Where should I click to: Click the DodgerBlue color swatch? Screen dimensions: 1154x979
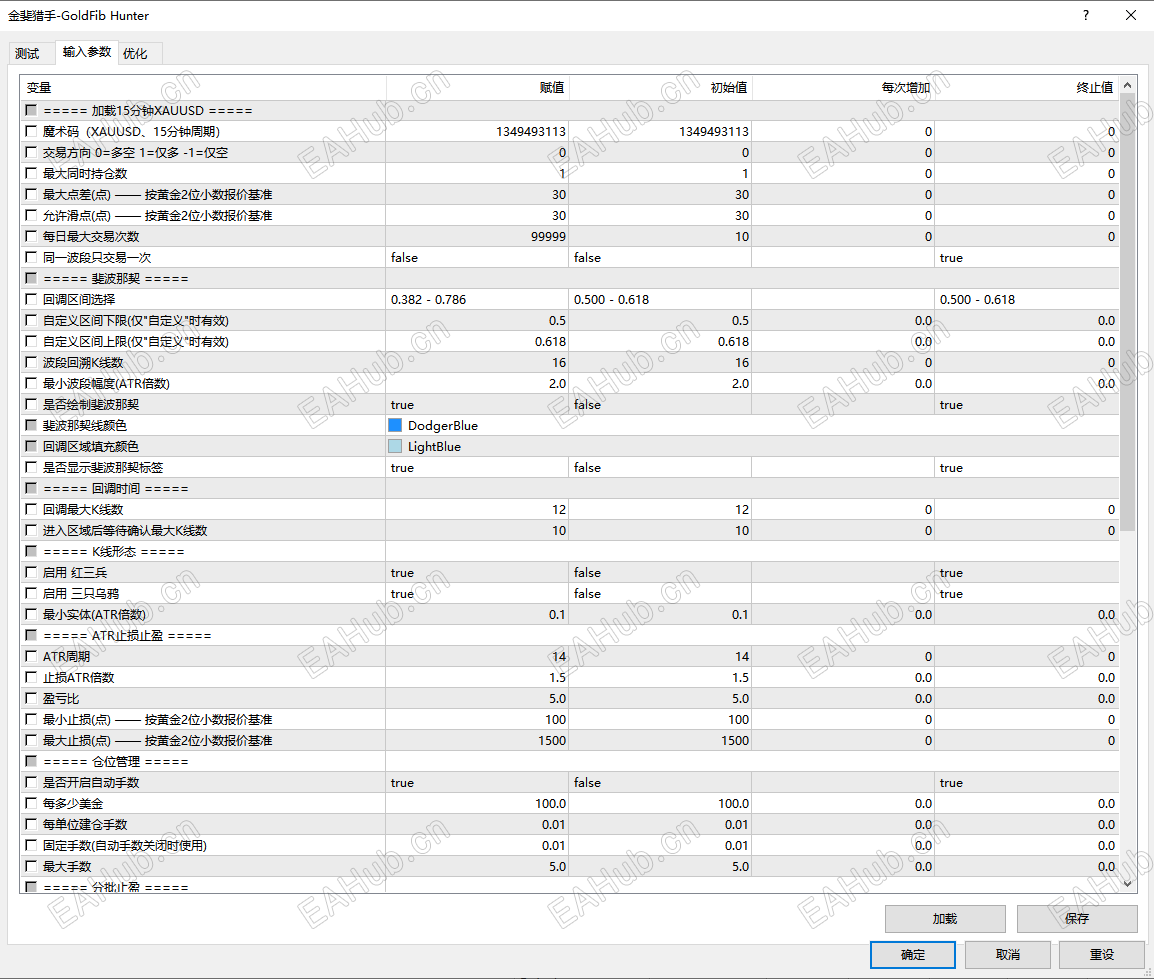(395, 425)
